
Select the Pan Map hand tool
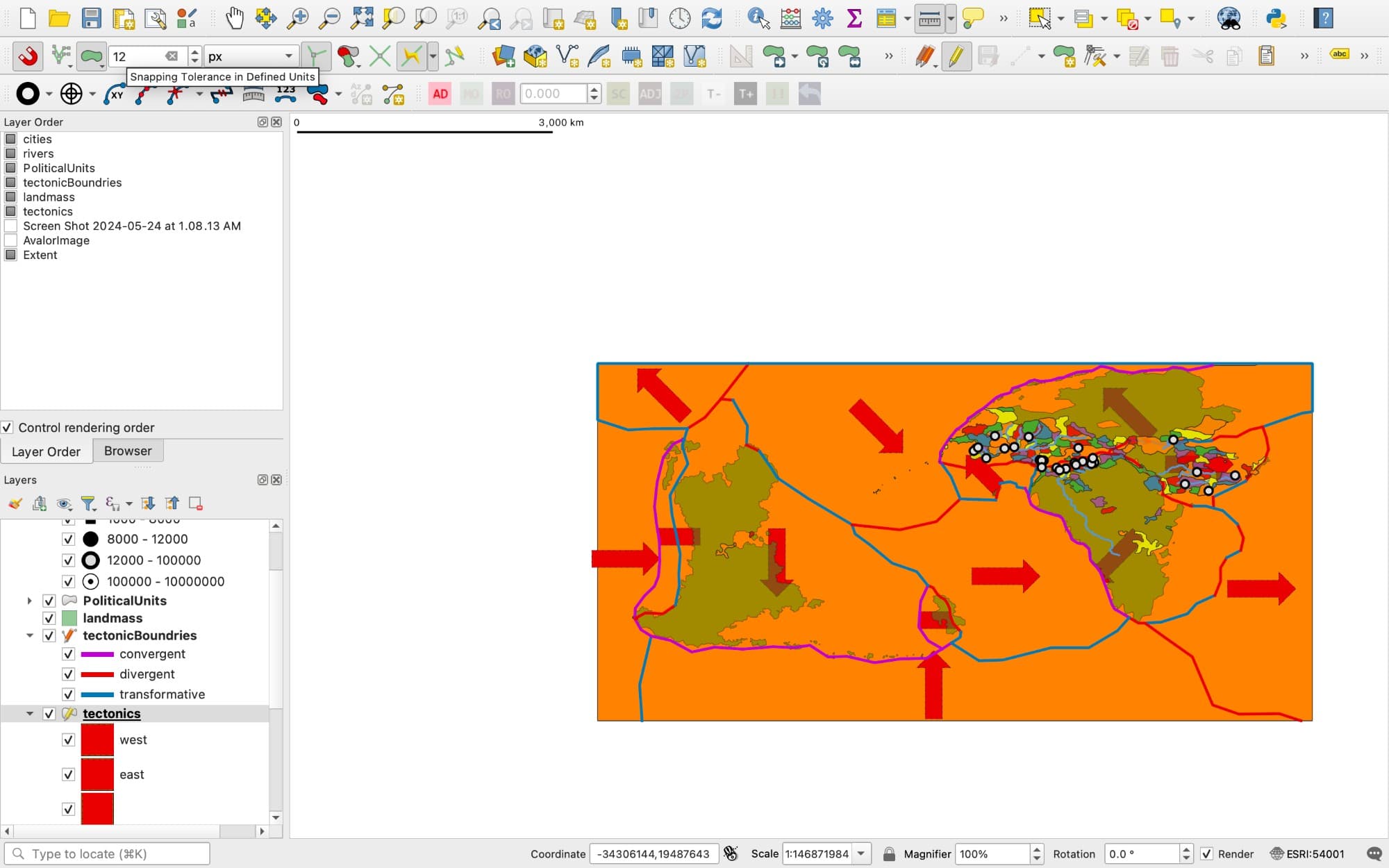235,19
